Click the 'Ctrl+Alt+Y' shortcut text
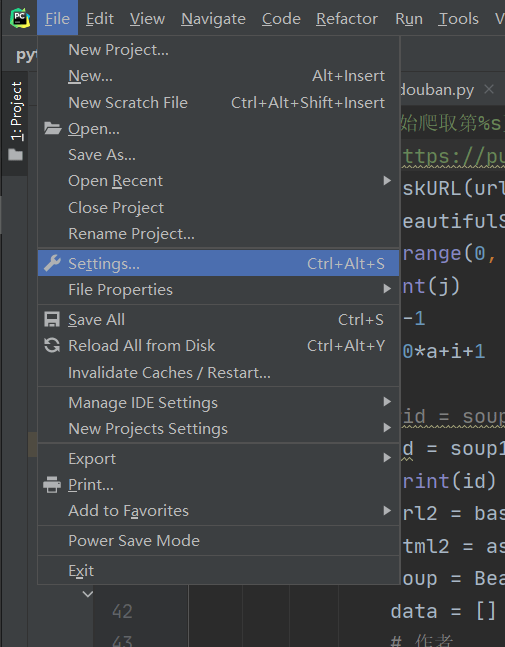 (346, 345)
